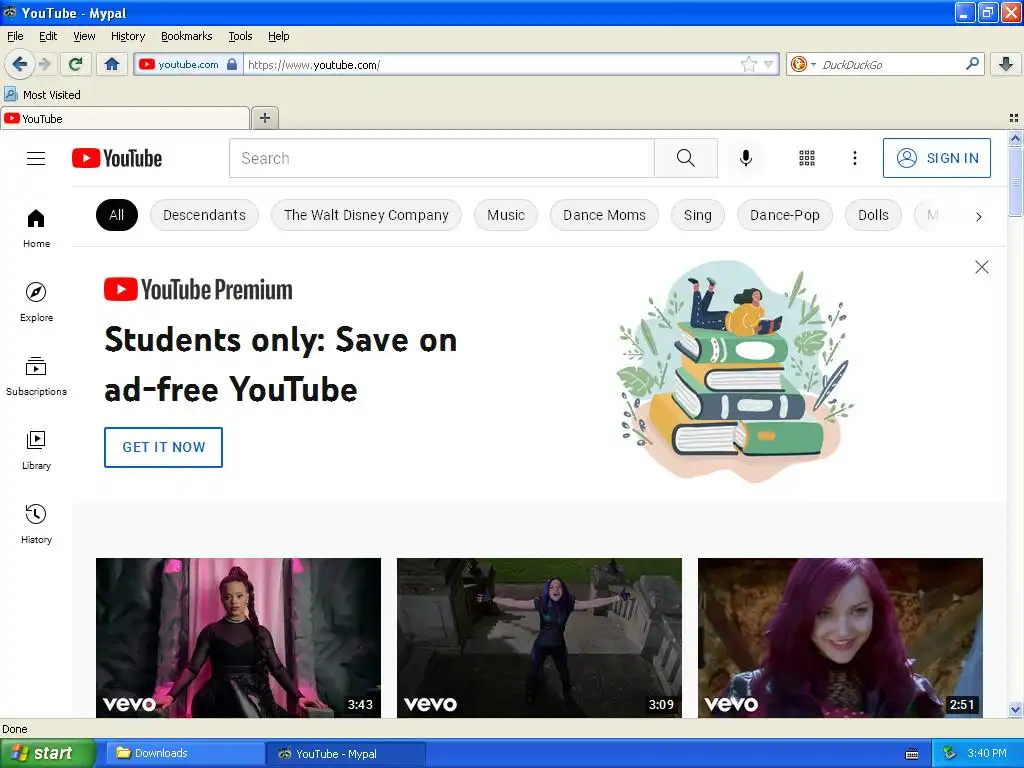The image size is (1024, 768).
Task: Open the 3:09 vevo video thumbnail
Action: 539,637
